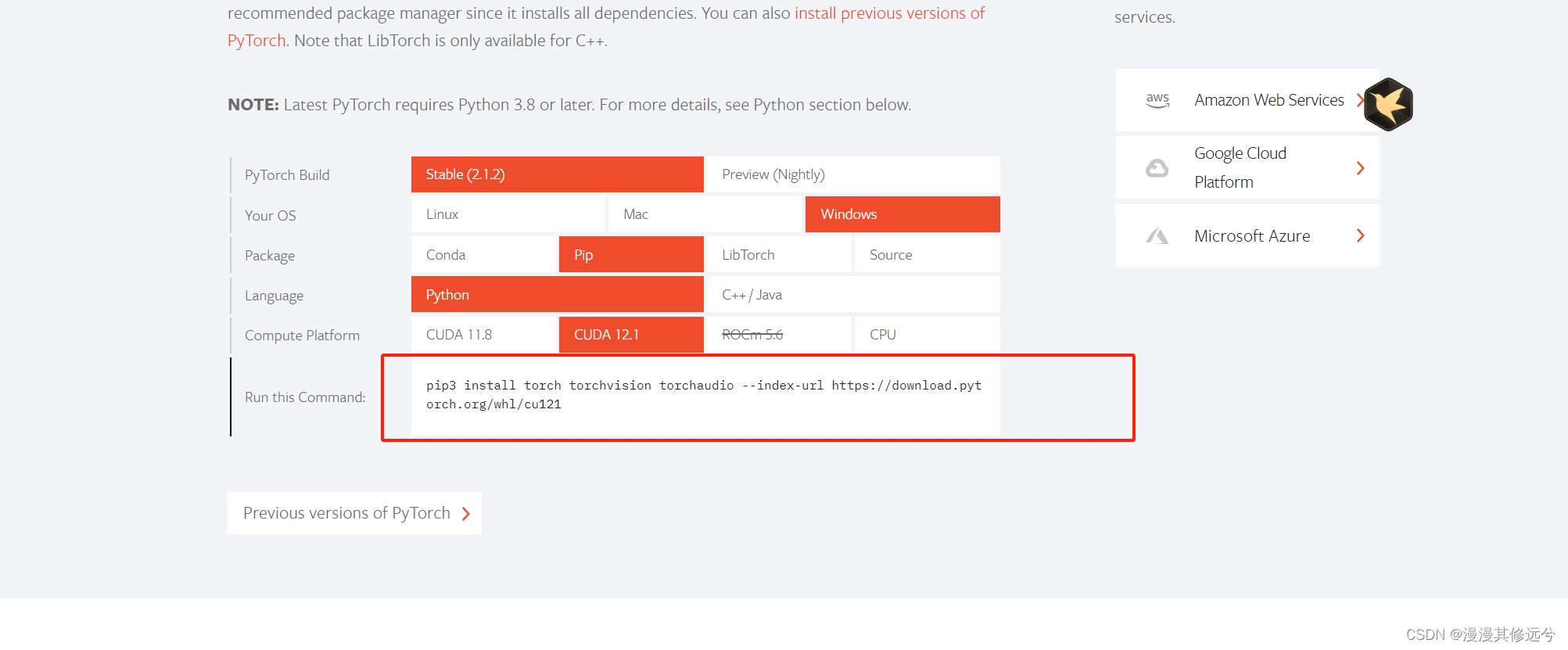Click the Language row label
The width and height of the screenshot is (1568, 650).
(274, 296)
